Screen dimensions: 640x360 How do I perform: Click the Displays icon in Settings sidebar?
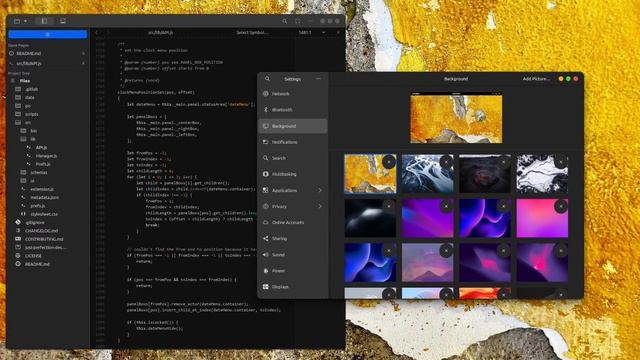[x=266, y=287]
